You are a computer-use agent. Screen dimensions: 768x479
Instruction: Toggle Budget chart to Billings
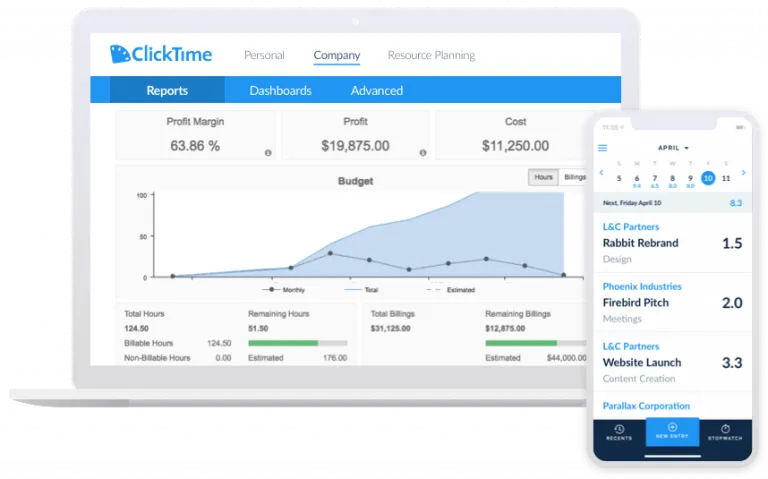(x=574, y=177)
